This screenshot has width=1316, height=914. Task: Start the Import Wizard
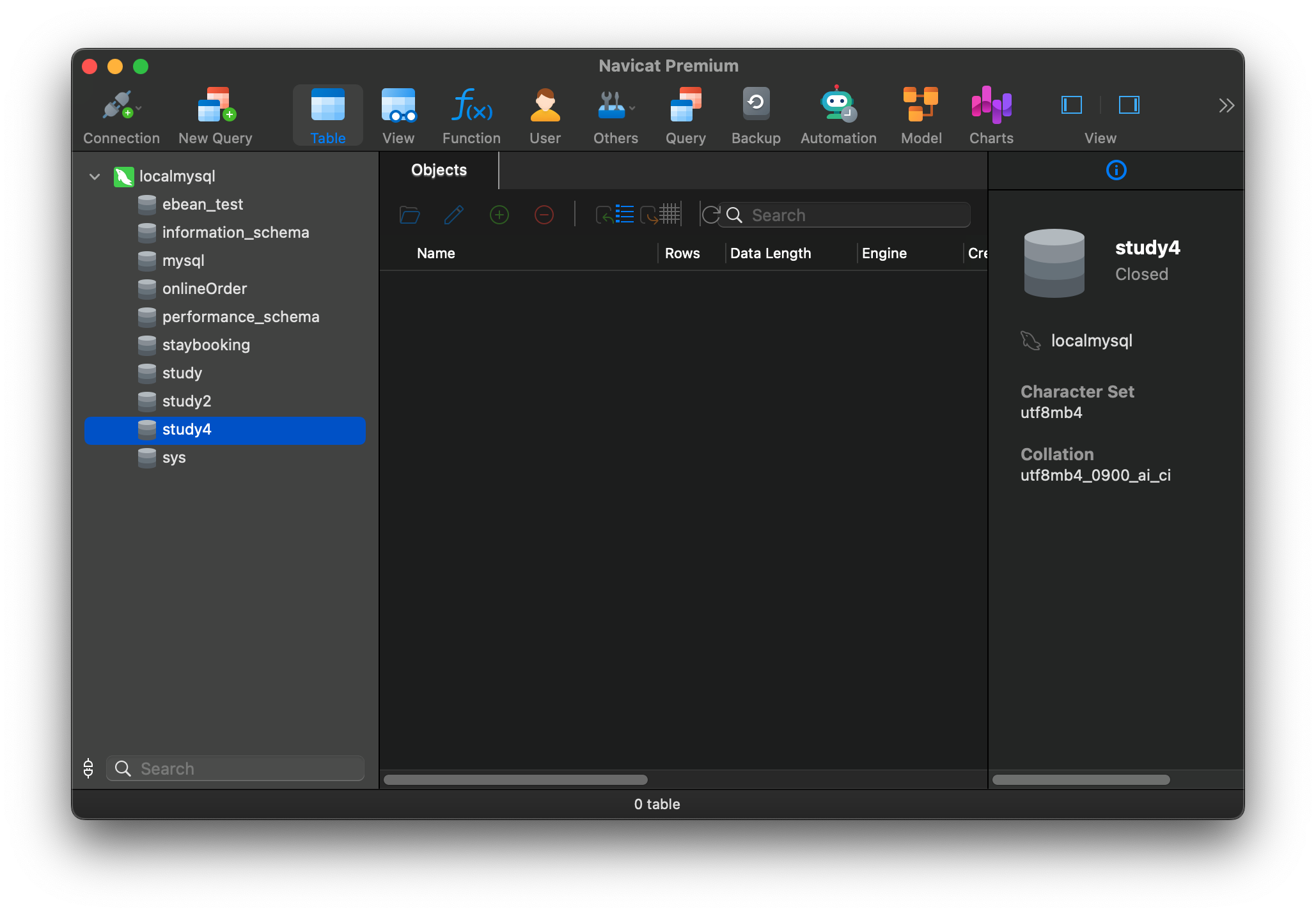coord(615,214)
